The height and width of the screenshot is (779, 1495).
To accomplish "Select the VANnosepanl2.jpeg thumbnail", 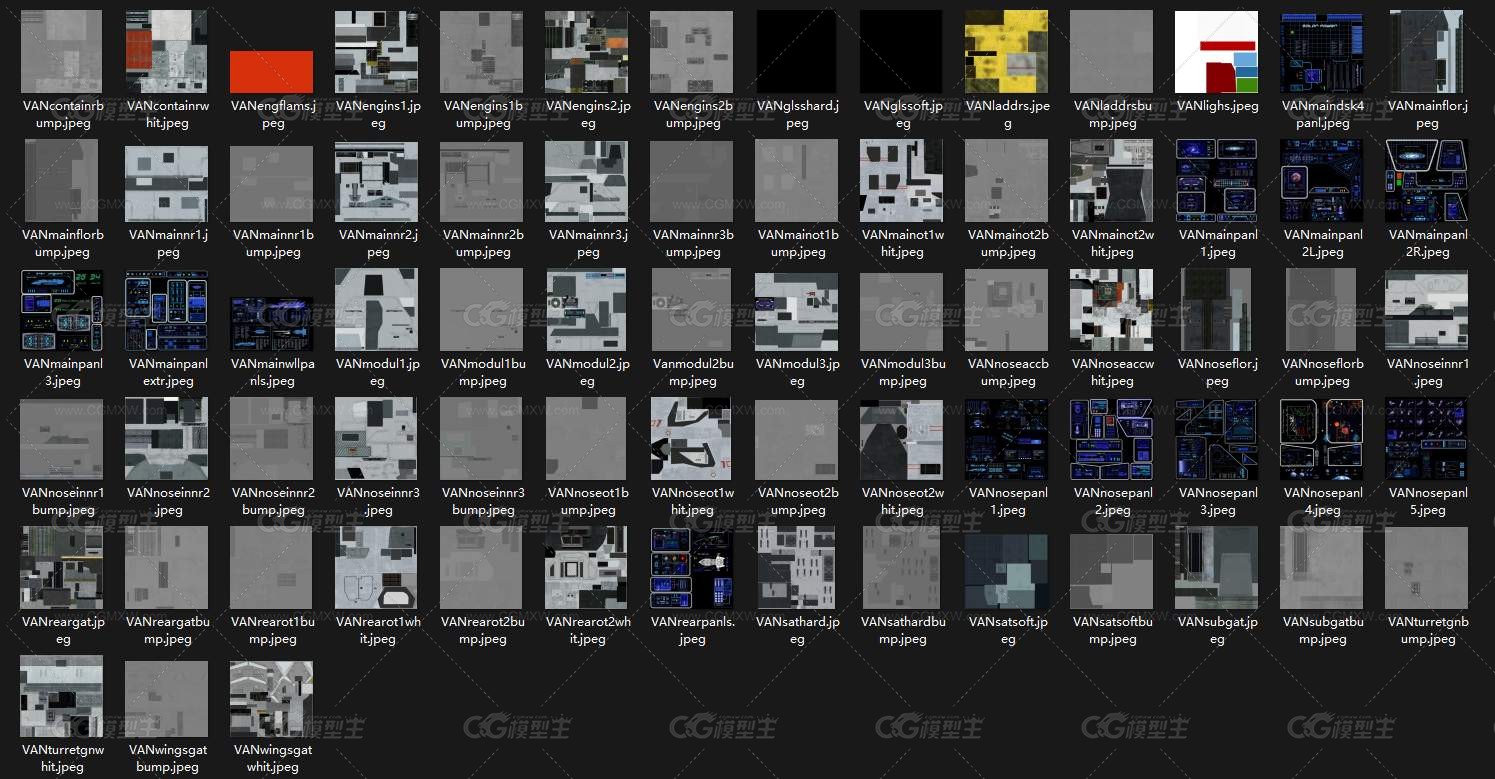I will [x=1112, y=439].
